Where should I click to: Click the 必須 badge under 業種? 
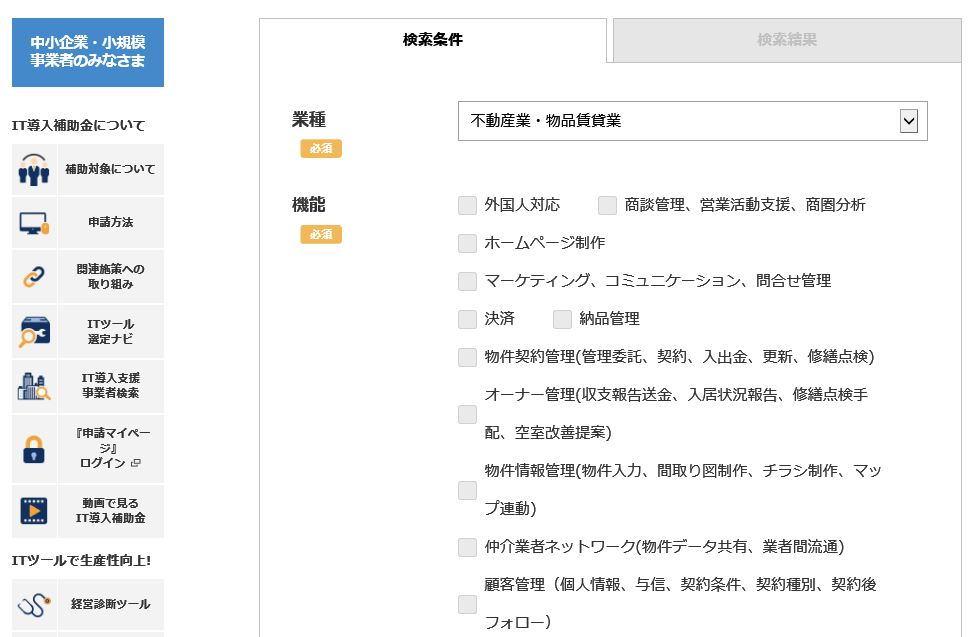point(321,148)
